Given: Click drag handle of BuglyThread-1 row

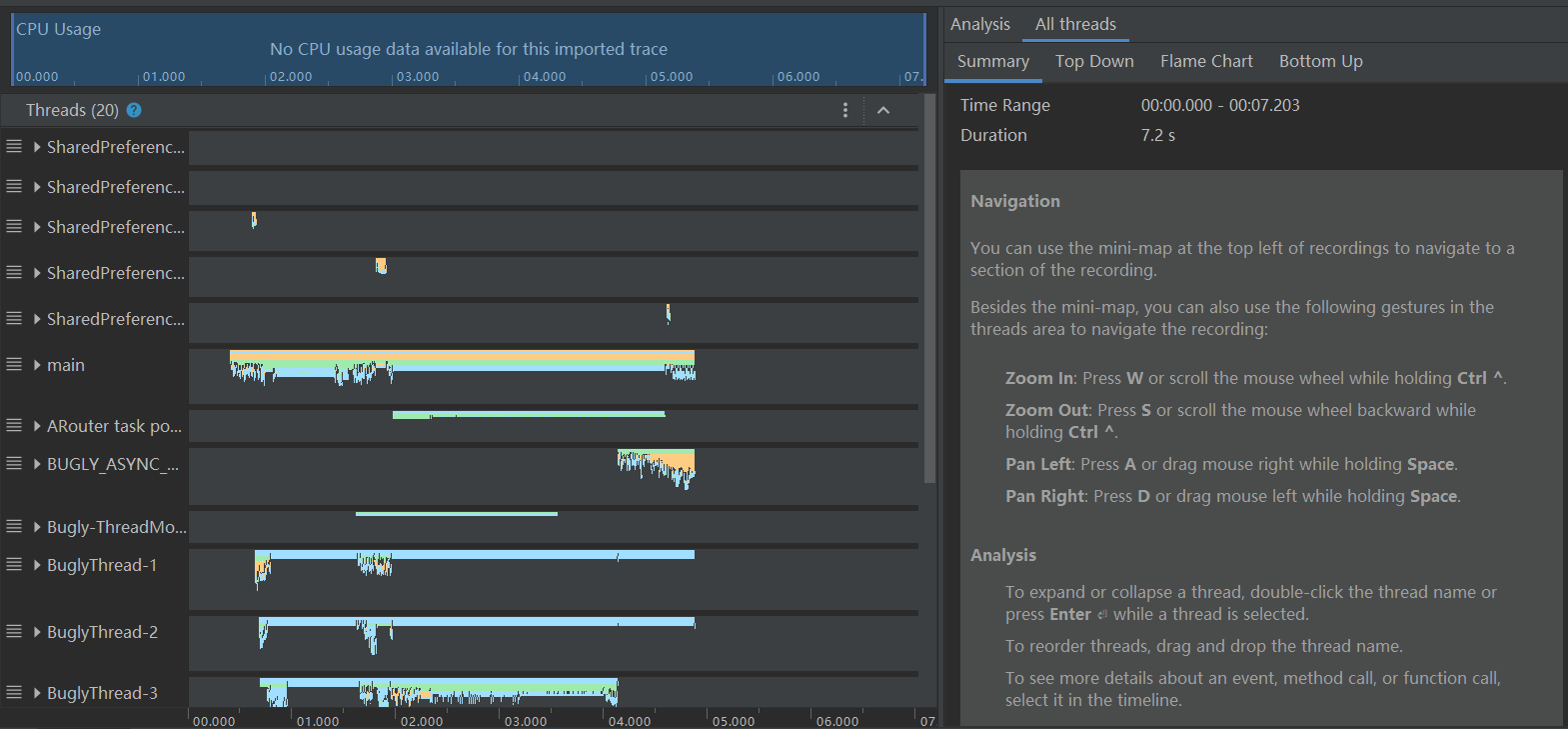Looking at the screenshot, I should click(14, 565).
